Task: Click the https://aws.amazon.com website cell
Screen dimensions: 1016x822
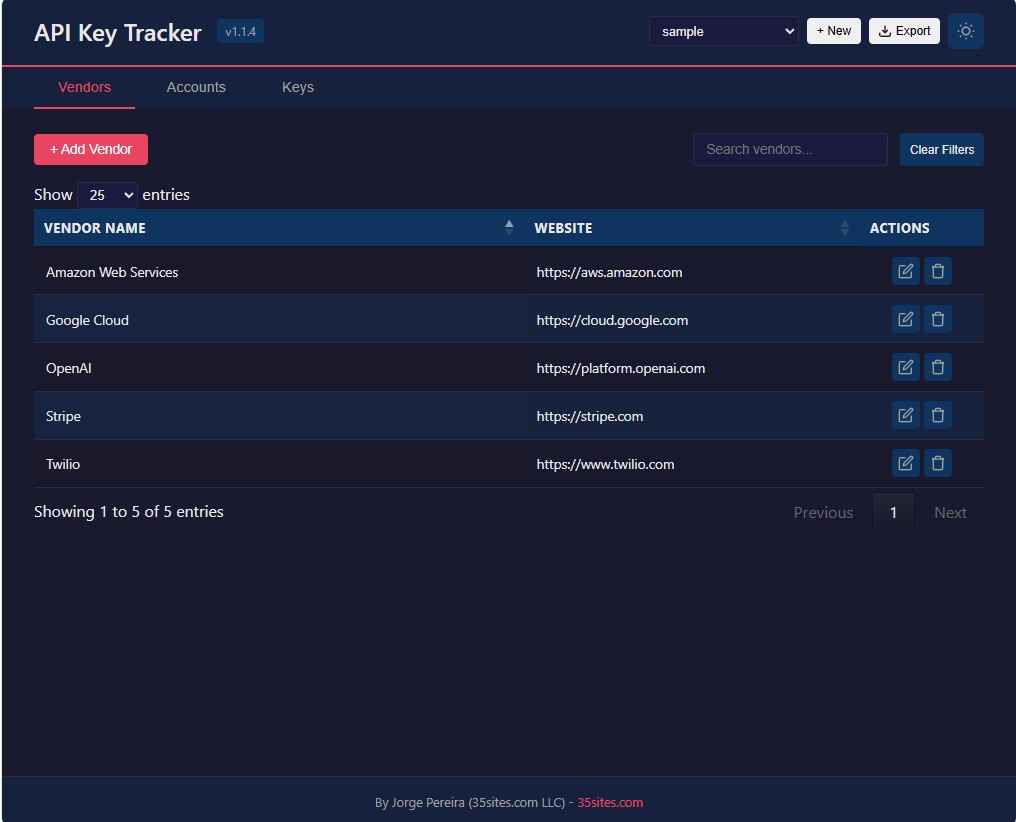Action: click(692, 271)
